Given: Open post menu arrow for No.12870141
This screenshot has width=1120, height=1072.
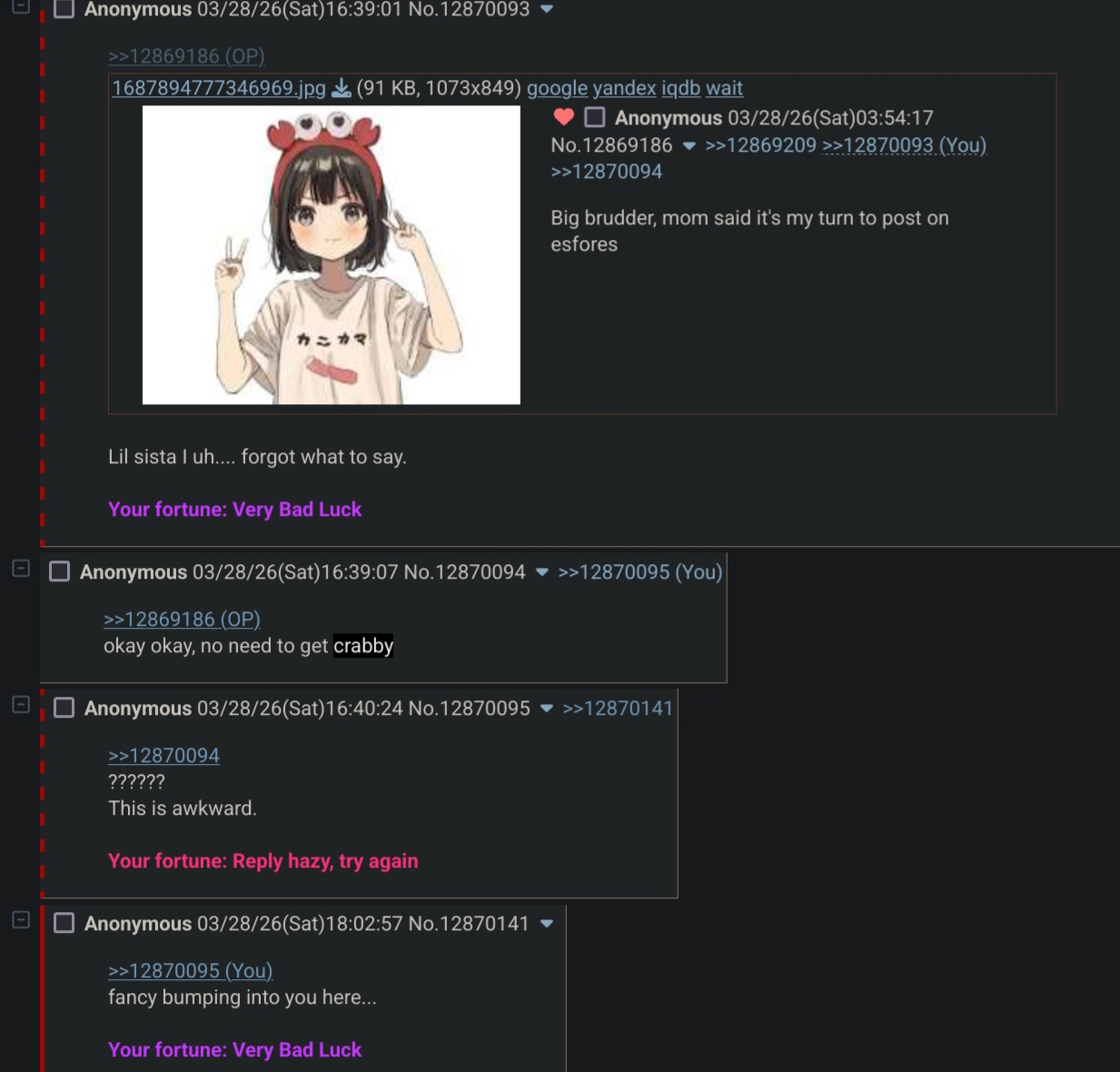Looking at the screenshot, I should 547,924.
